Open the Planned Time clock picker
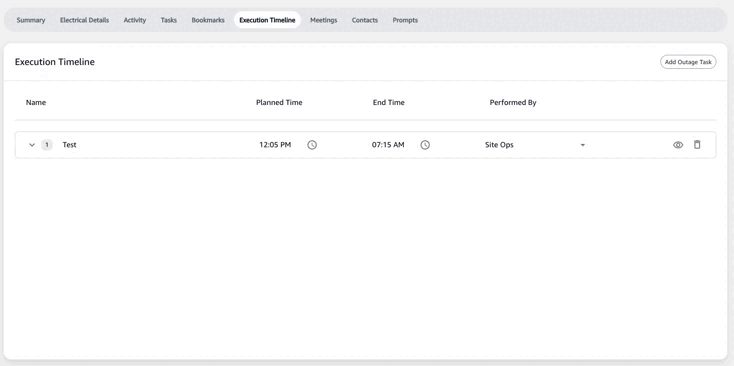The width and height of the screenshot is (734, 366). [312, 145]
